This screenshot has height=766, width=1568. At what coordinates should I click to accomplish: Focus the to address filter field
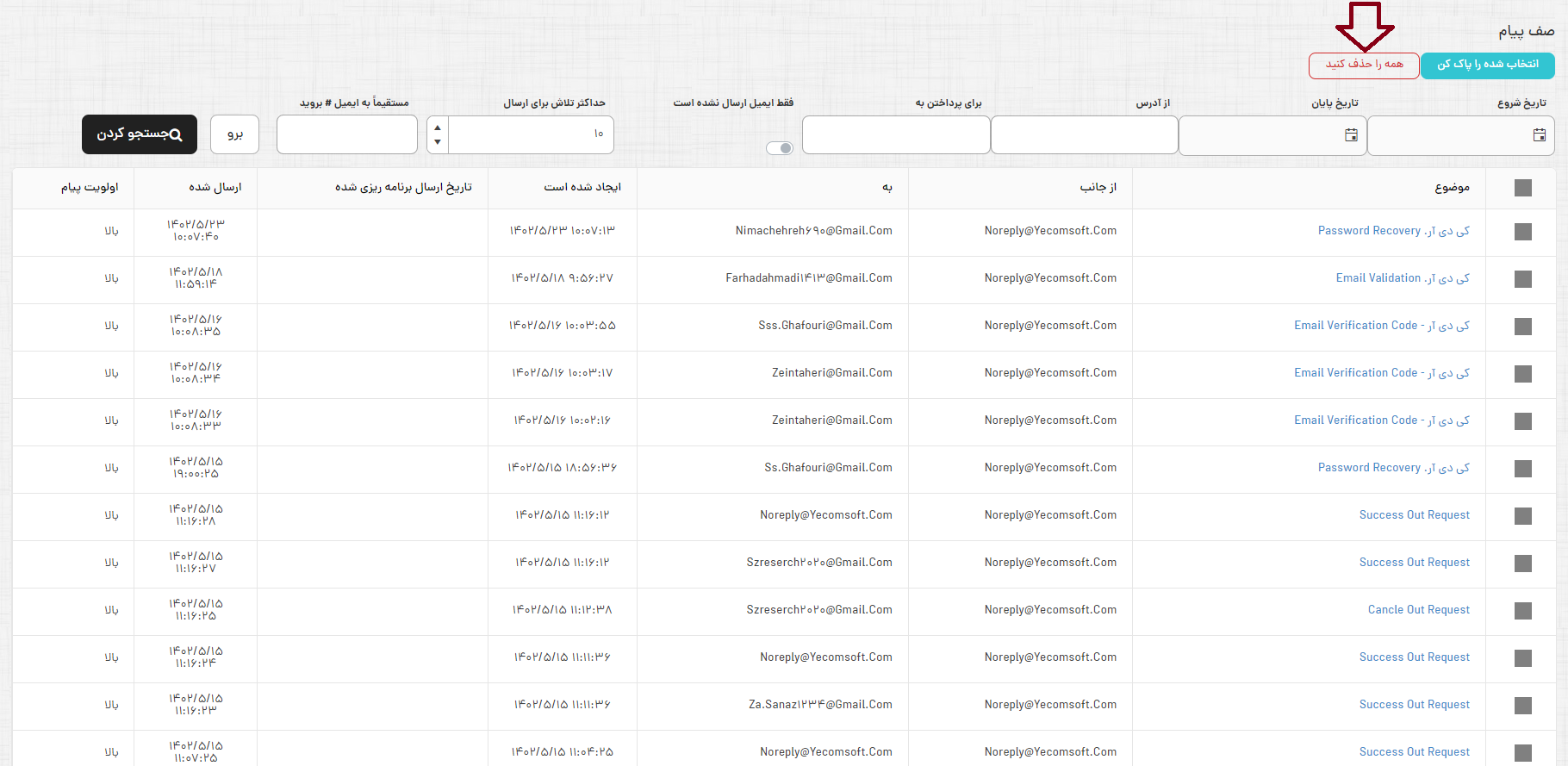896,135
